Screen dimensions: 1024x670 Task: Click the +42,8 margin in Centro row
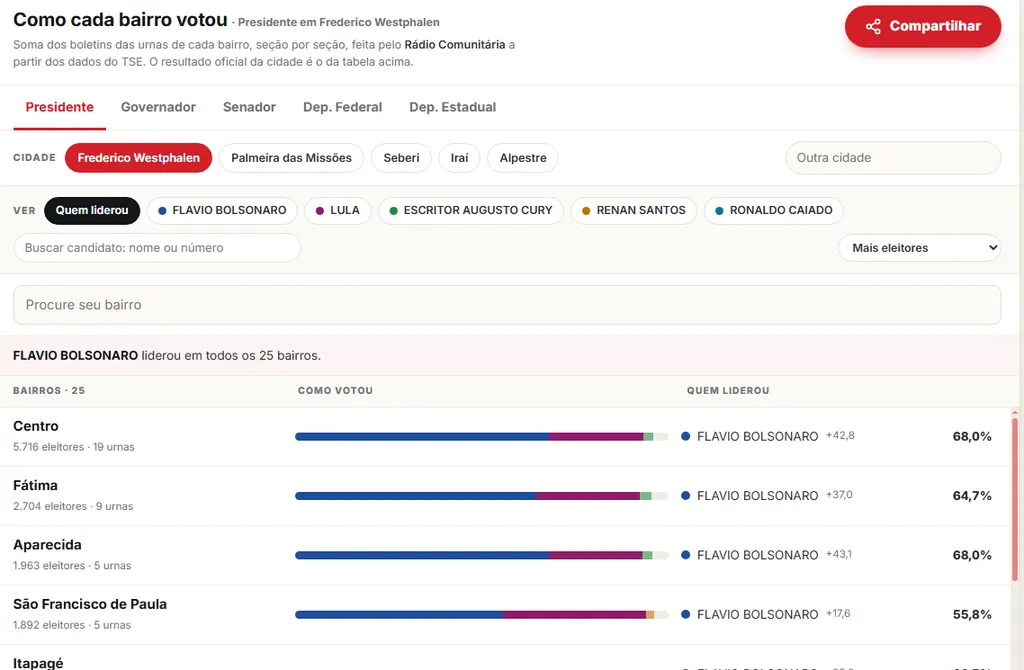pos(840,436)
